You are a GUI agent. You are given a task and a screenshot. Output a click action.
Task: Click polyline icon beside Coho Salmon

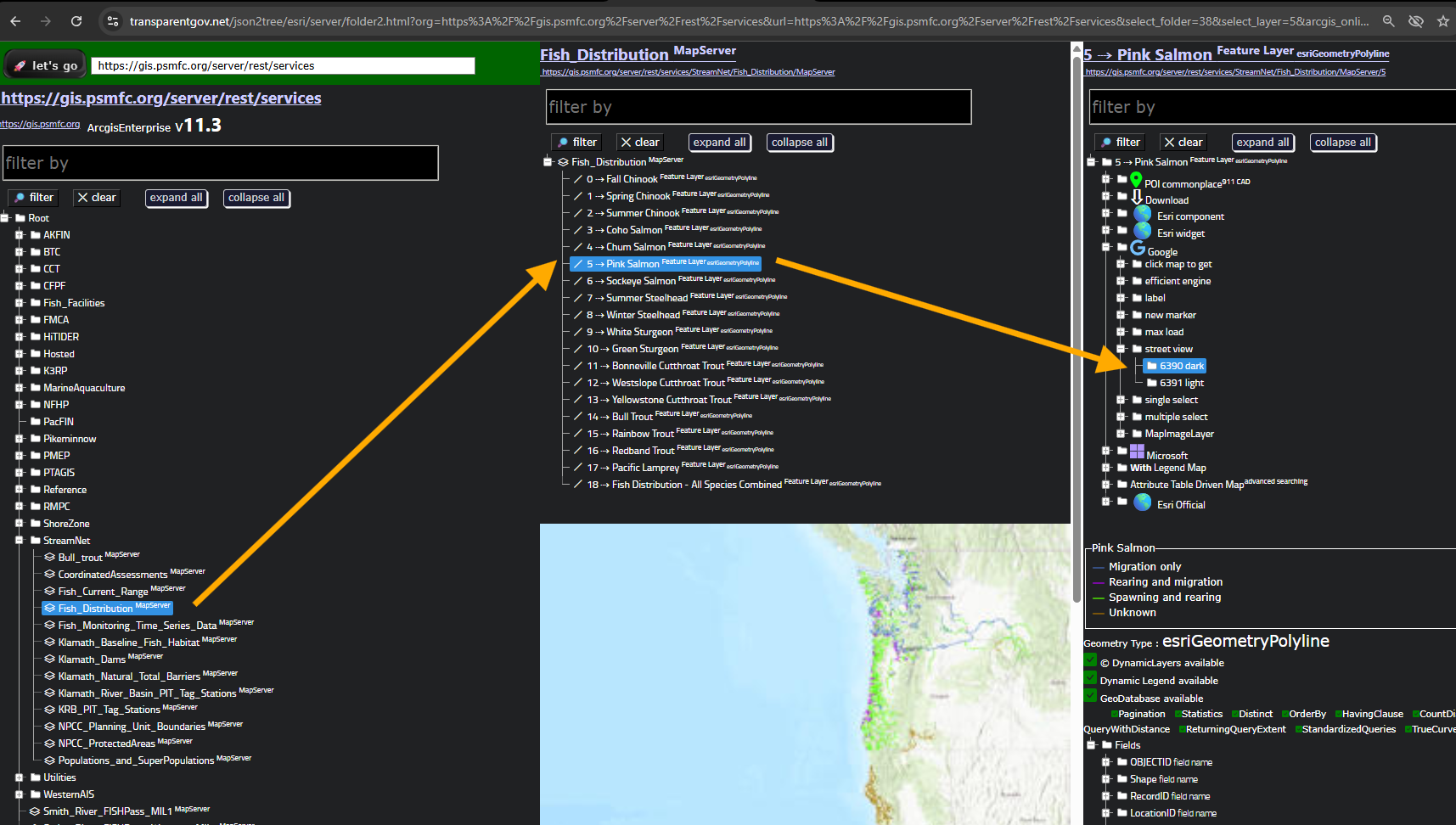578,230
